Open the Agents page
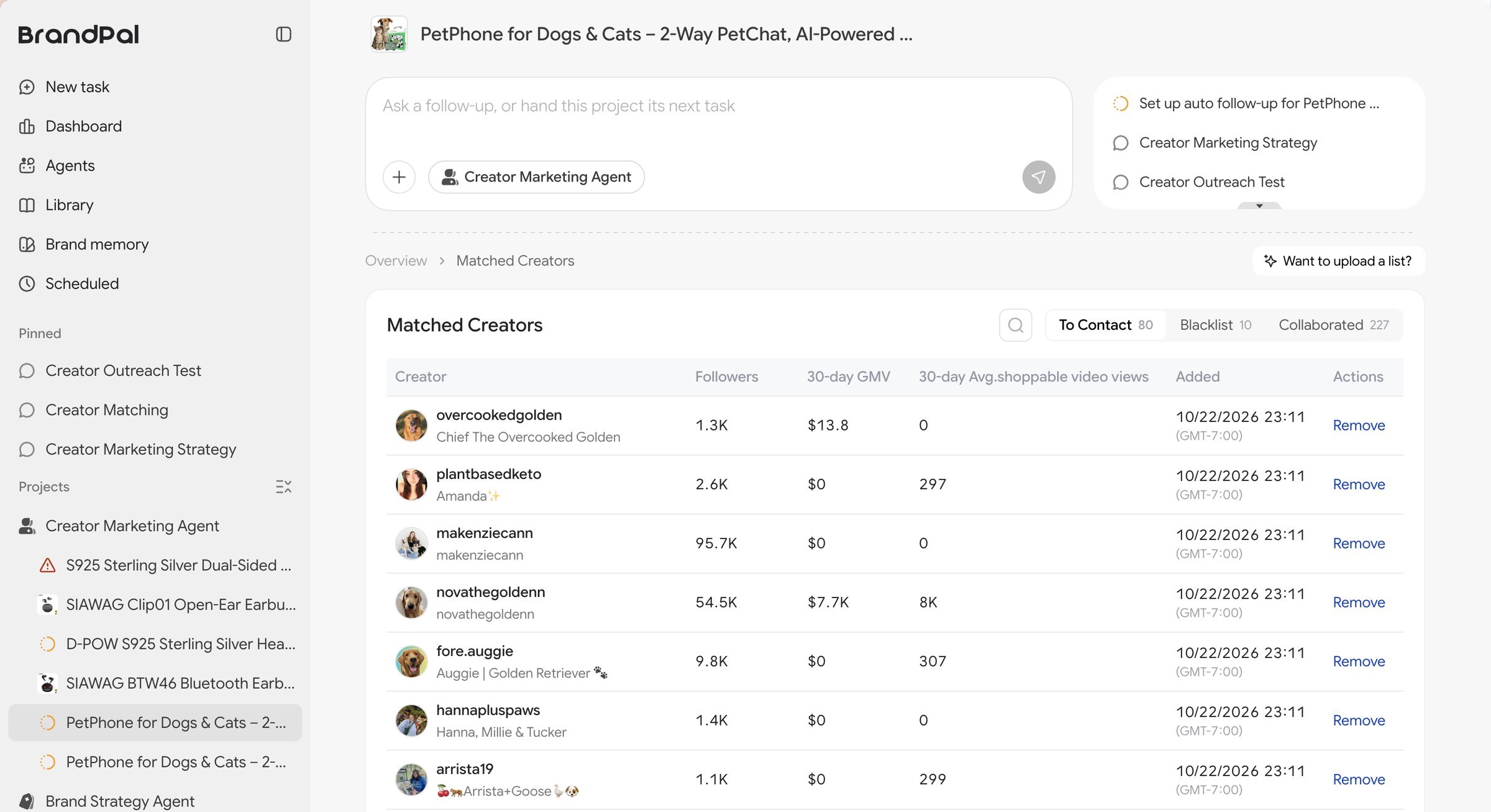Viewport: 1491px width, 812px height. (x=57, y=165)
